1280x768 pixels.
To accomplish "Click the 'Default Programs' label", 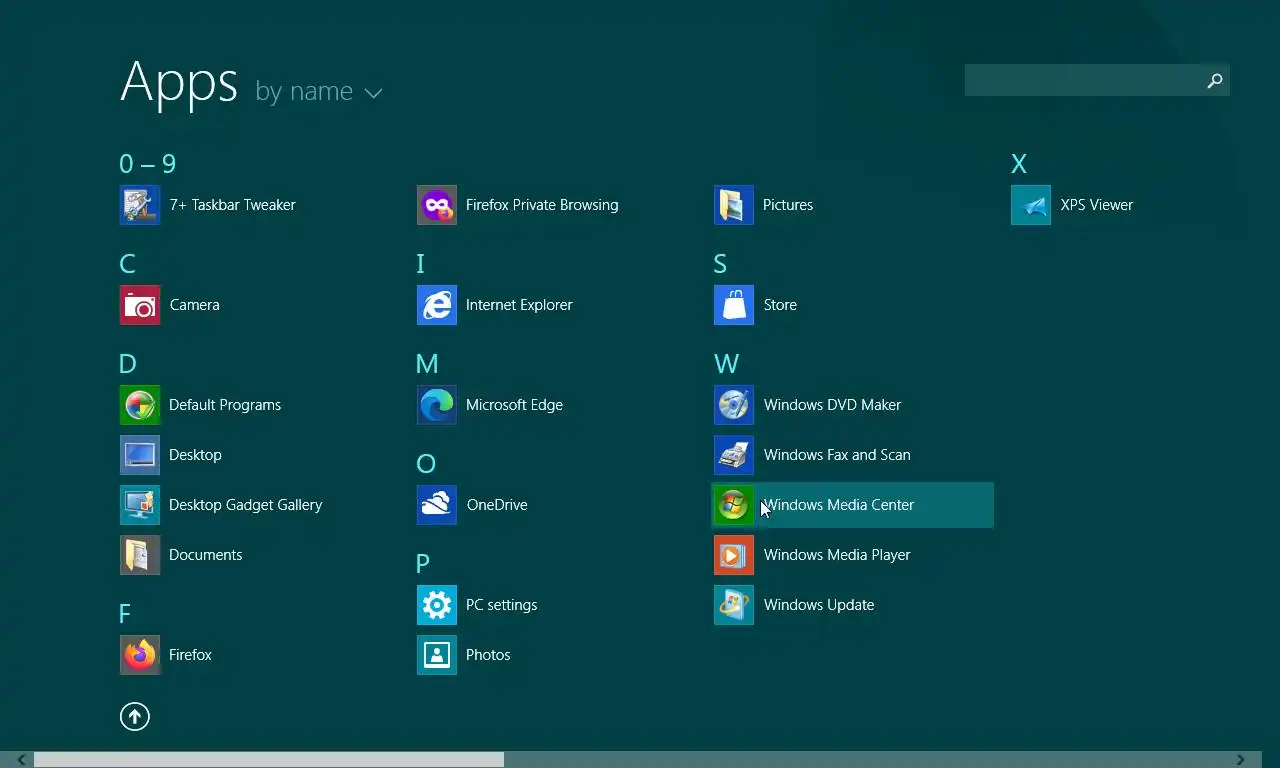I will (225, 405).
